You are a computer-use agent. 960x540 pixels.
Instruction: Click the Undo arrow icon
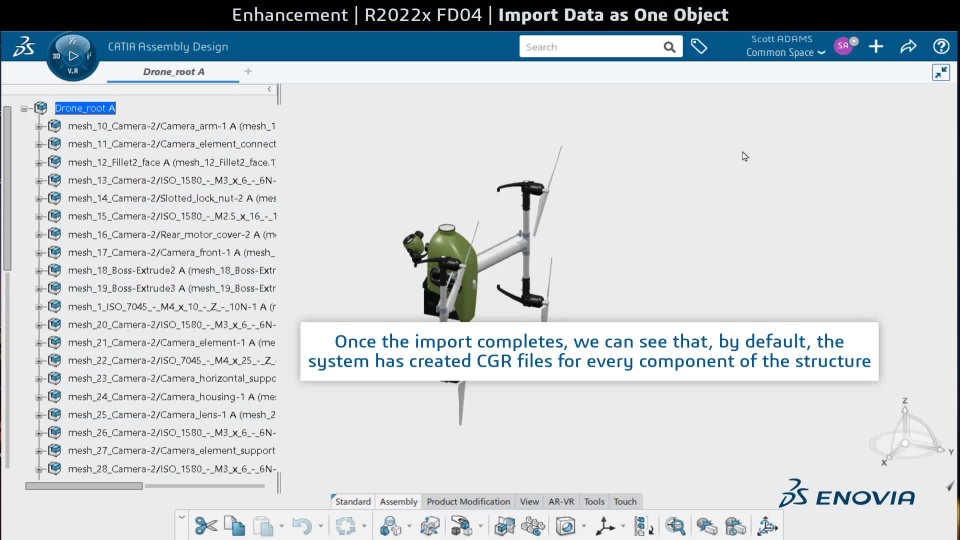pyautogui.click(x=302, y=526)
